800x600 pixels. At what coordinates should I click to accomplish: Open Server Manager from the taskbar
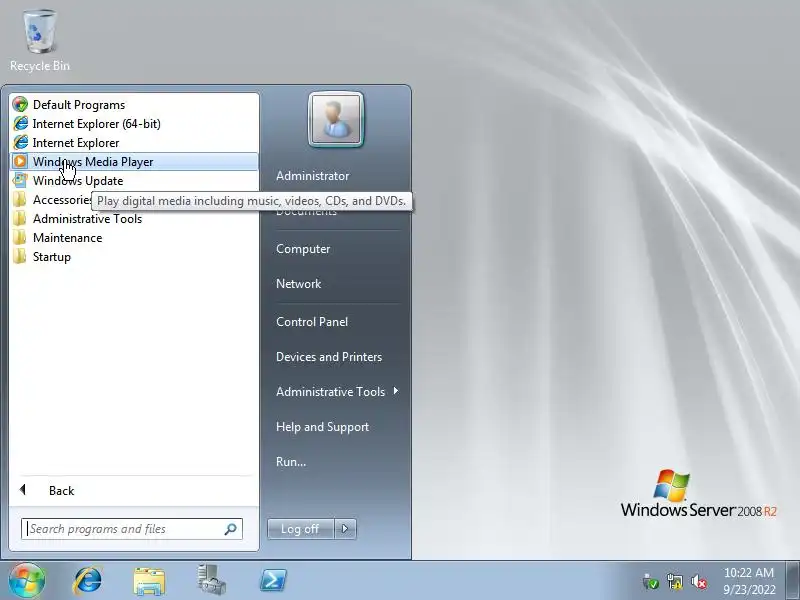coord(211,580)
